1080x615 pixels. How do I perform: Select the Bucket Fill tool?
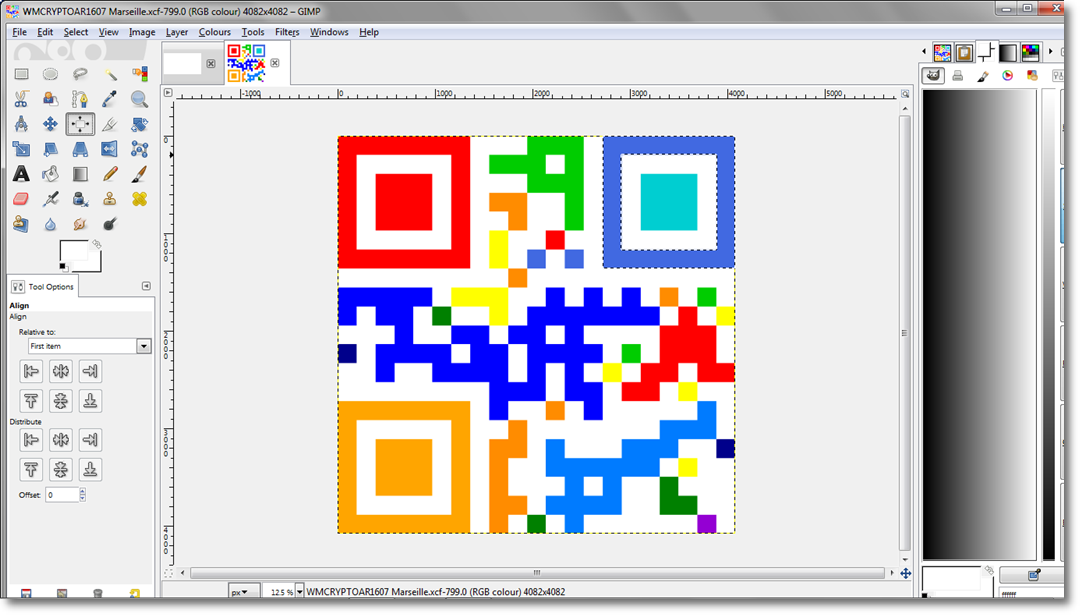[x=50, y=174]
